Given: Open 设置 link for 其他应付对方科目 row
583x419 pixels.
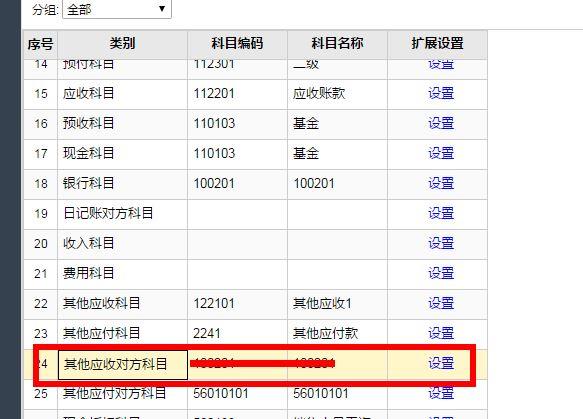Looking at the screenshot, I should (441, 393).
